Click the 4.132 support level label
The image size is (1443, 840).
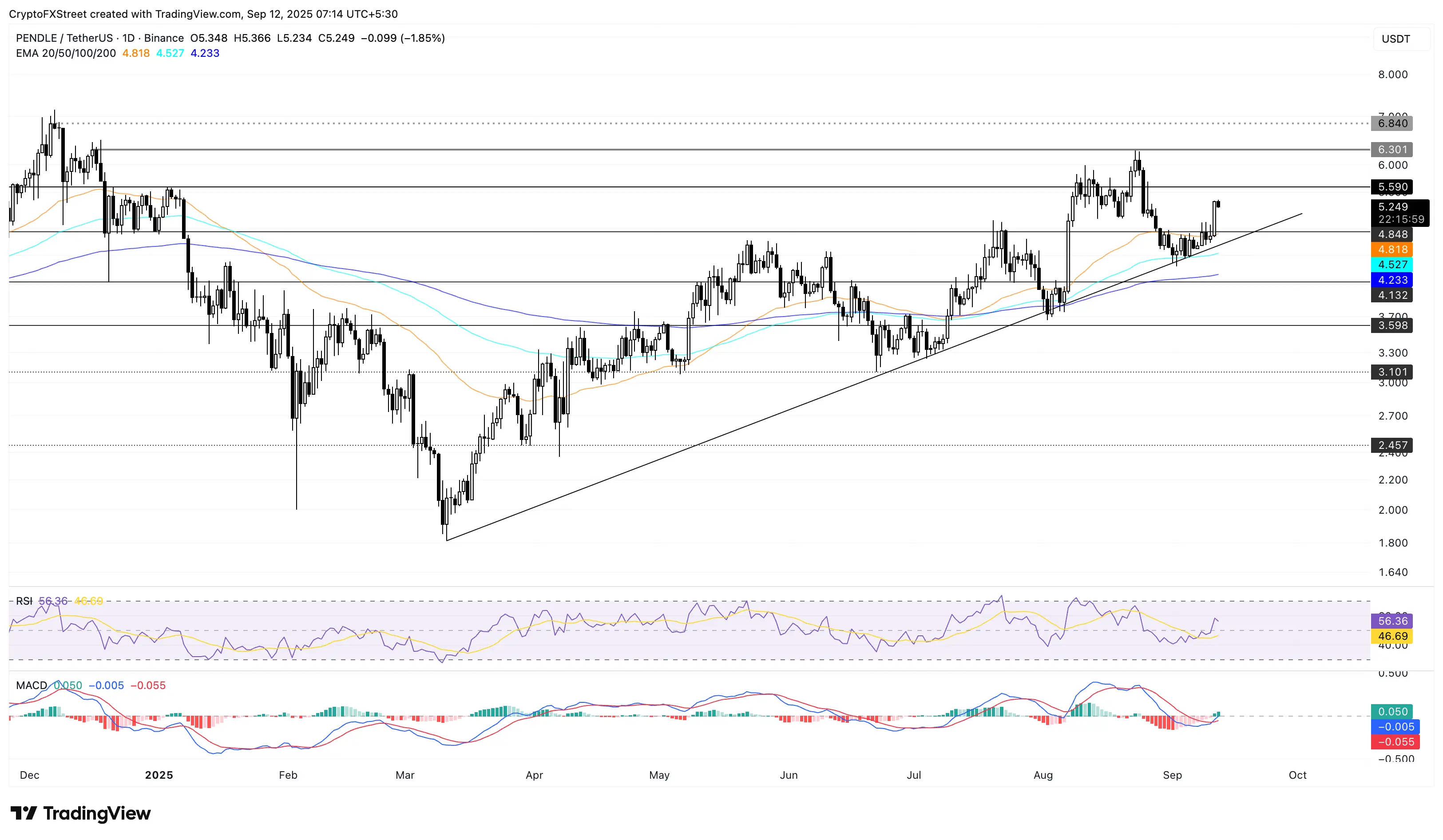(x=1392, y=295)
